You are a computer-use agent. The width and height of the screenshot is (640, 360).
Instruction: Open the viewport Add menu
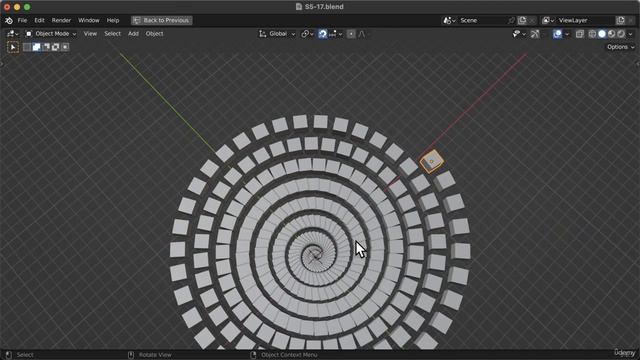(x=133, y=34)
